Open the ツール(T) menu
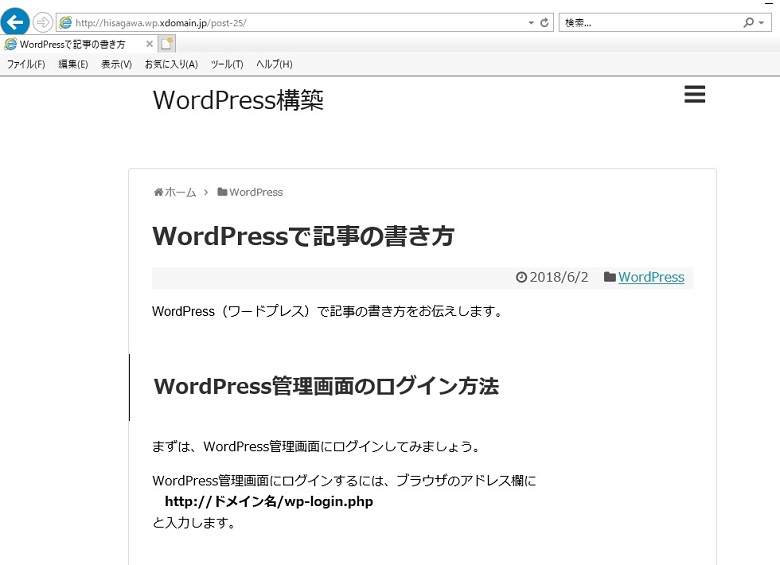Viewport: 780px width, 565px height. click(x=227, y=64)
